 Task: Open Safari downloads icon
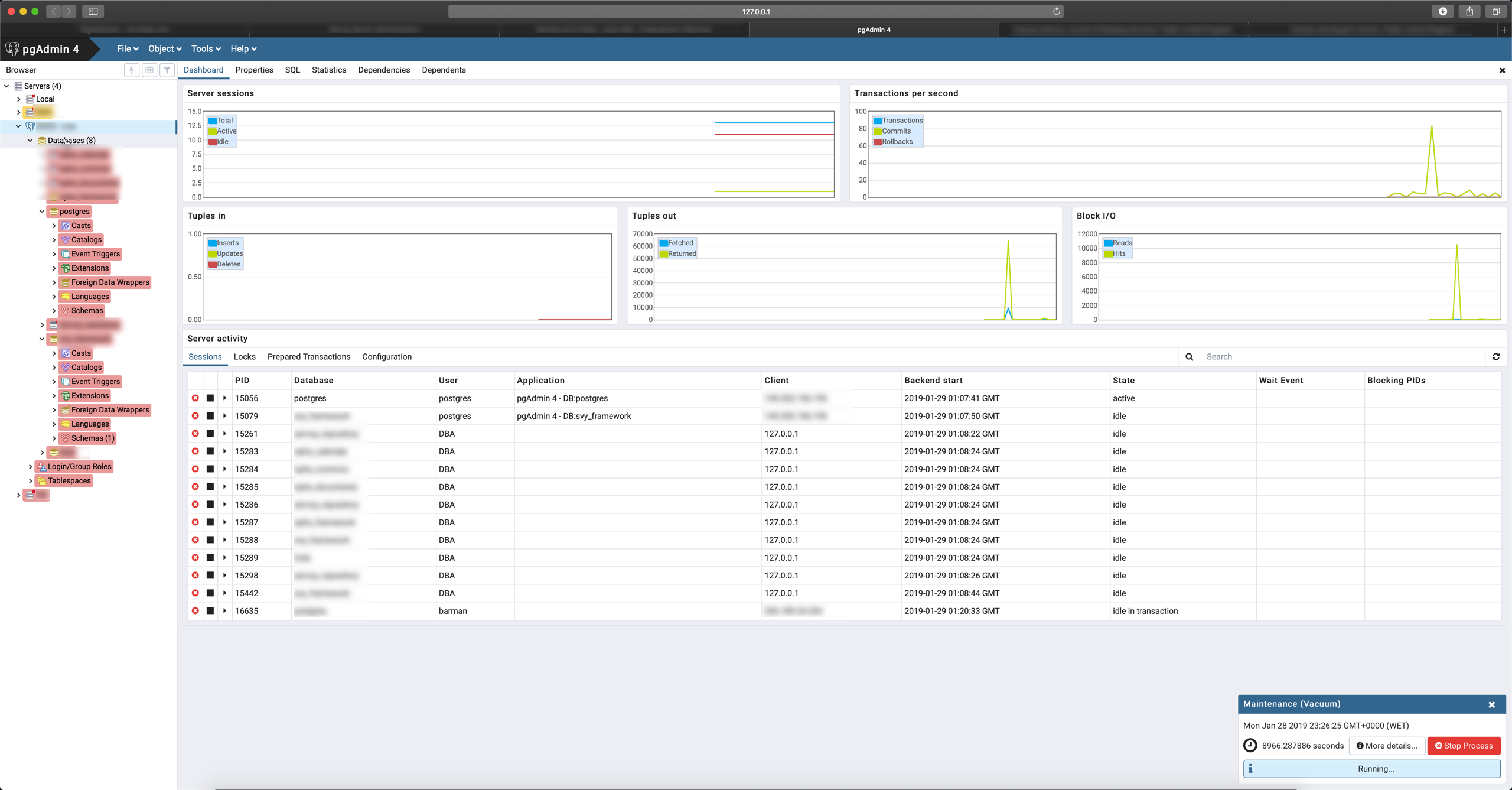point(1443,11)
